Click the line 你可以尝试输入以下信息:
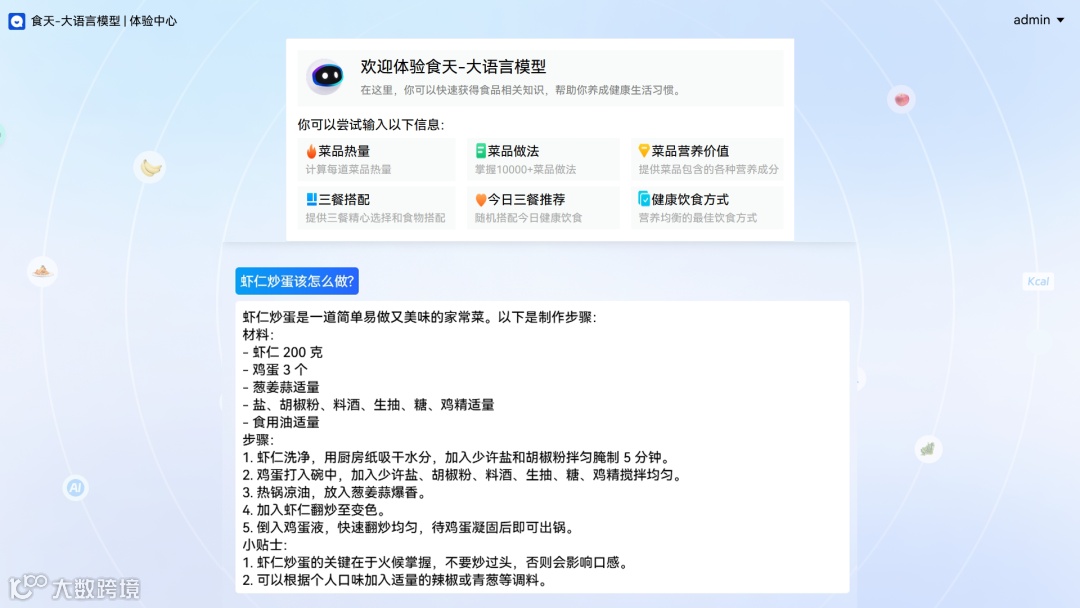 pyautogui.click(x=371, y=125)
